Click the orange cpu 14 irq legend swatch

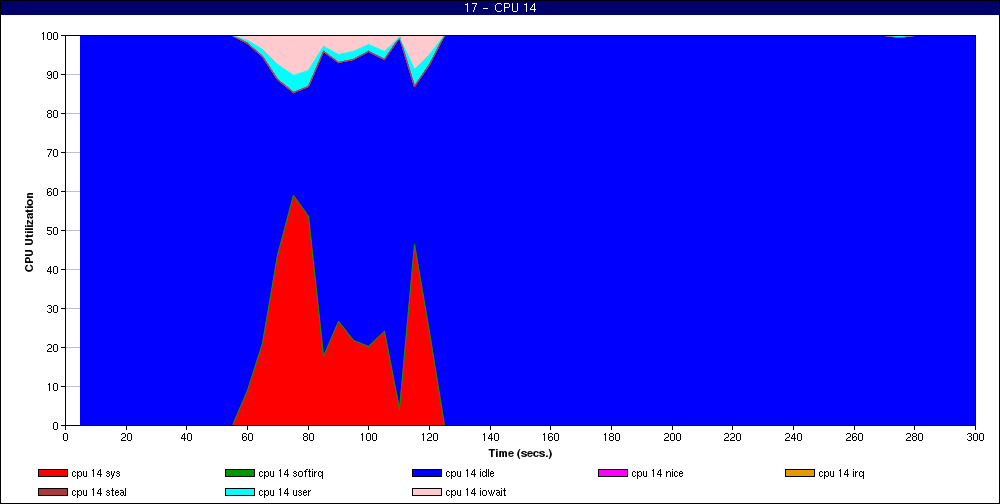tap(800, 473)
